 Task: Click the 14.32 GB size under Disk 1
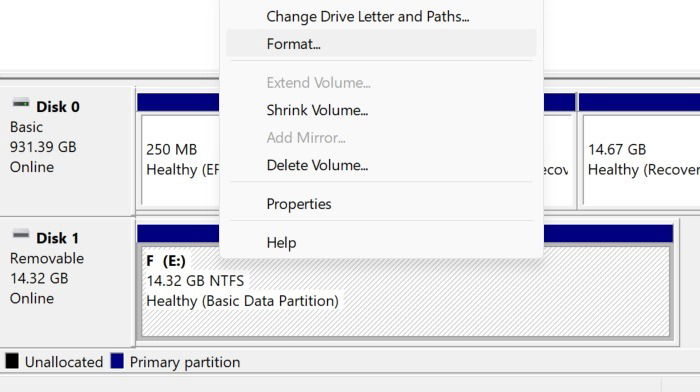coord(39,279)
